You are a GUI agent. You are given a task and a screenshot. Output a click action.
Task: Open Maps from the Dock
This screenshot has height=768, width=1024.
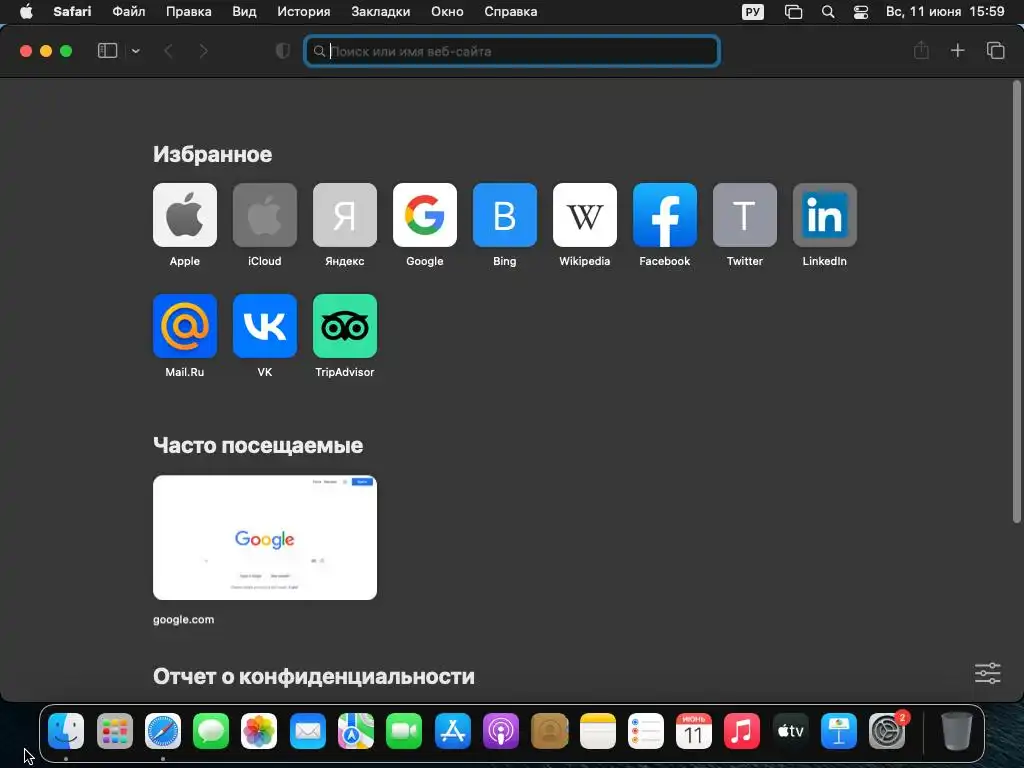click(356, 731)
